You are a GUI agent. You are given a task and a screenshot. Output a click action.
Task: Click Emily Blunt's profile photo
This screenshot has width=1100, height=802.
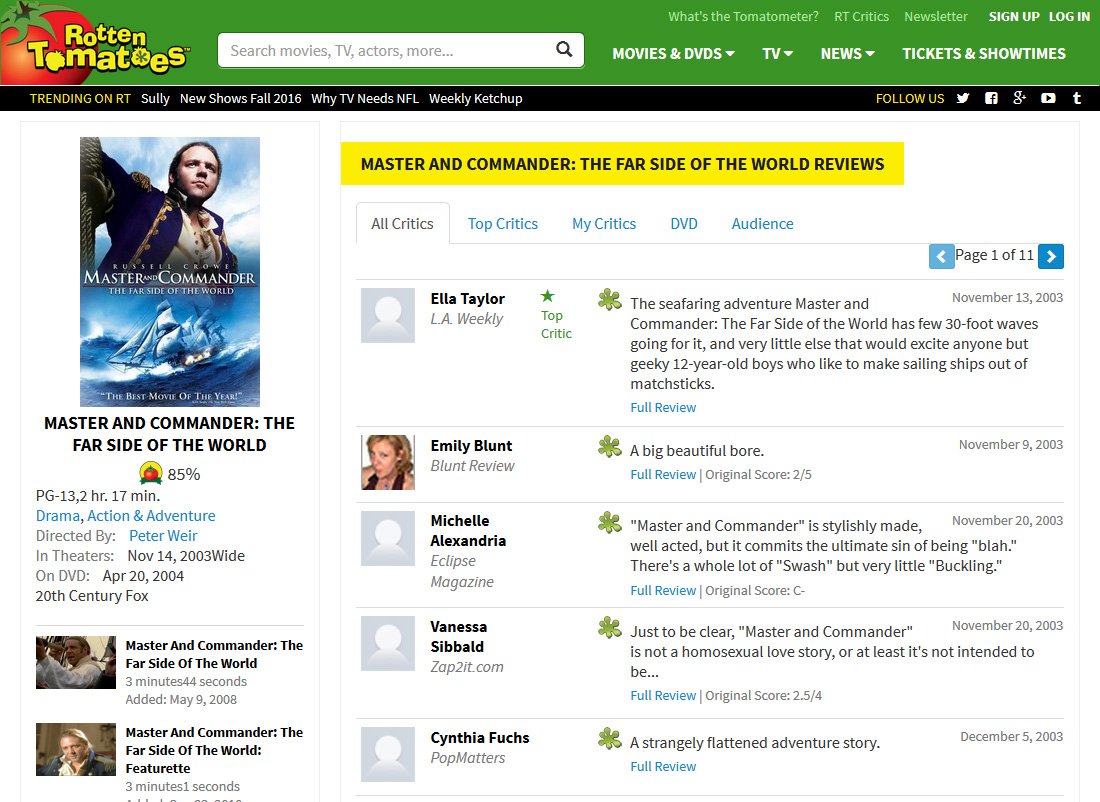[x=388, y=462]
